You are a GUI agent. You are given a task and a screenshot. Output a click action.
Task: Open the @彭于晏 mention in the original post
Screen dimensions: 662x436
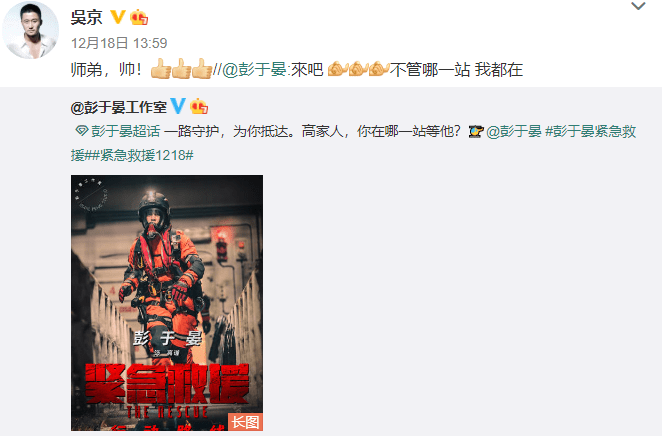[x=514, y=131]
